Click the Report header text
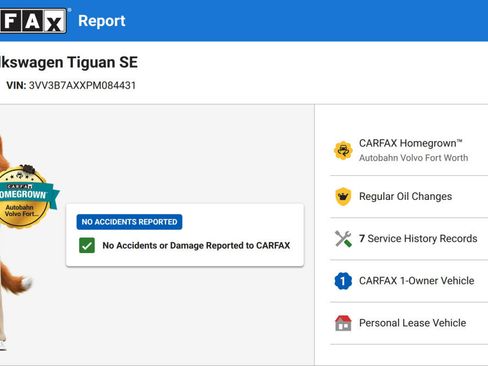 click(x=102, y=21)
